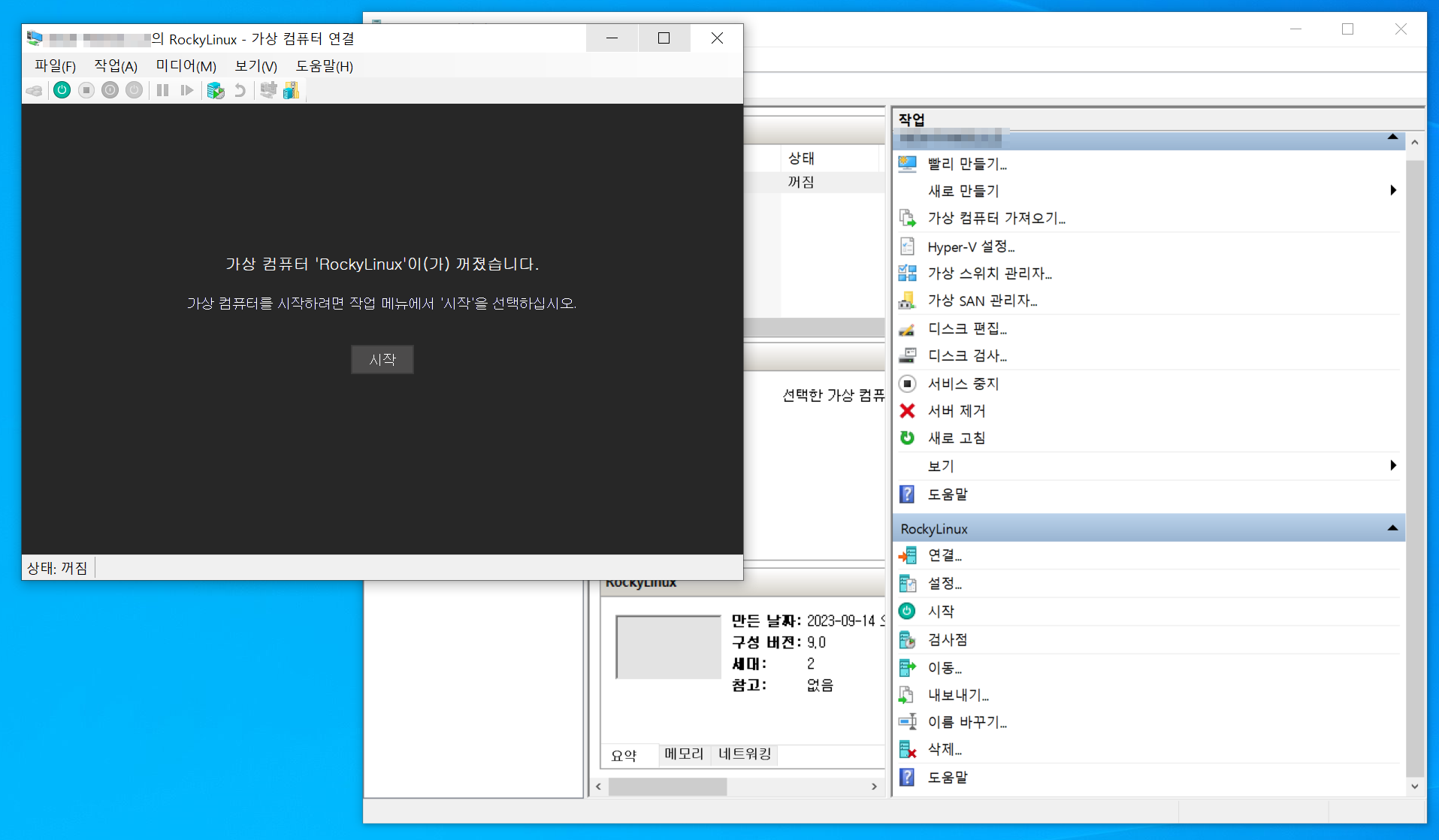Click 삭제 action for RockyLinux
This screenshot has height=840, width=1439.
tap(945, 749)
